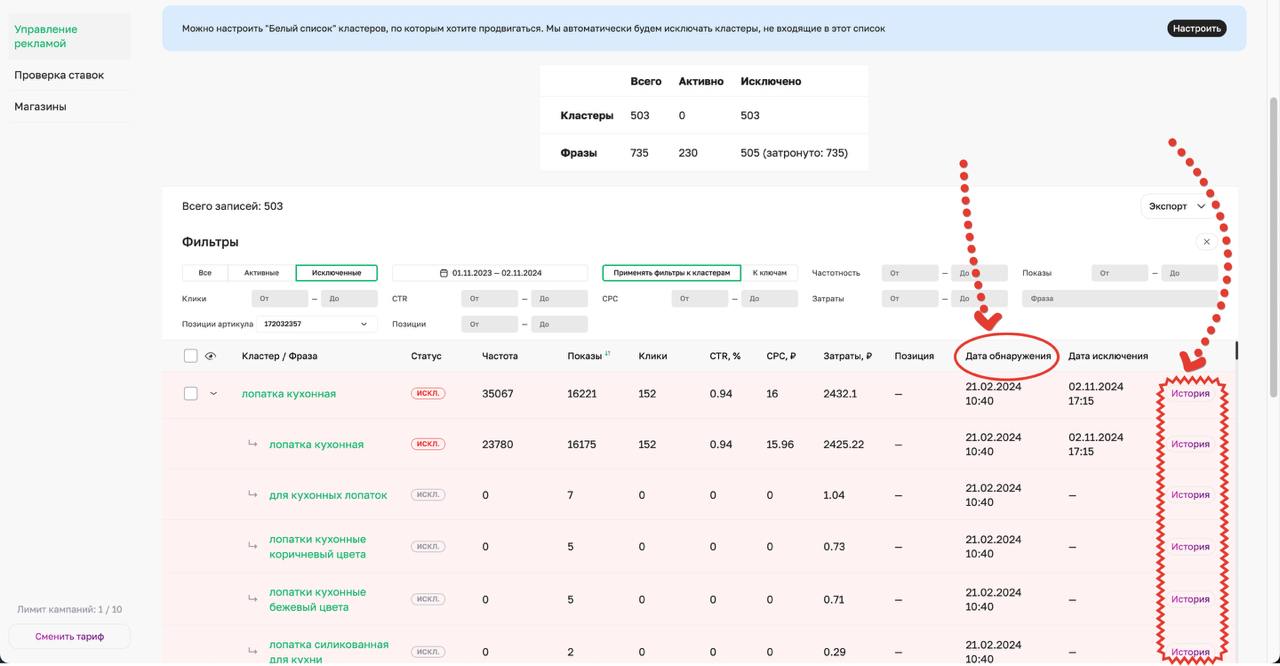Click the sort icon next to Показы

607,353
